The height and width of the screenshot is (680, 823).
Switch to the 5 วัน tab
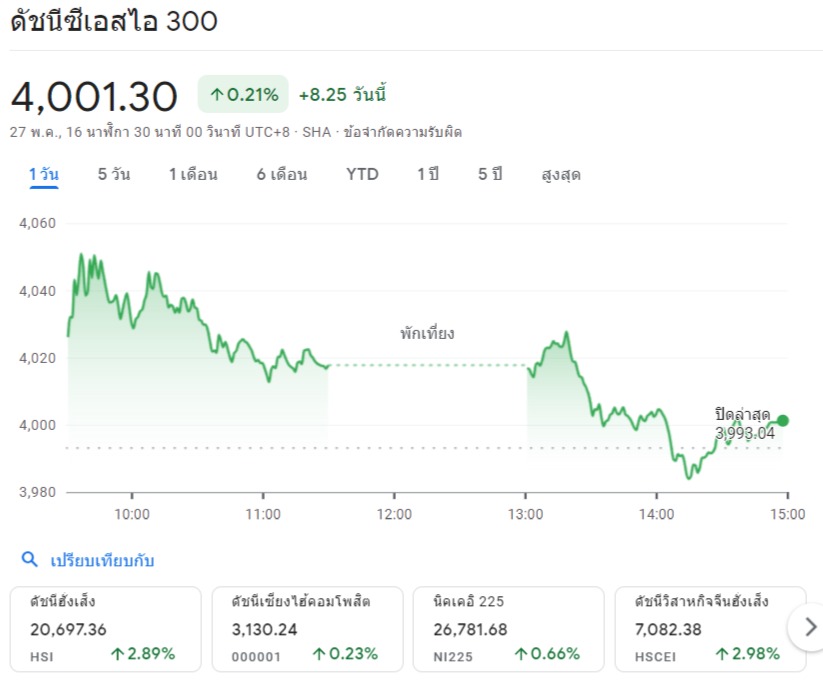pyautogui.click(x=114, y=175)
